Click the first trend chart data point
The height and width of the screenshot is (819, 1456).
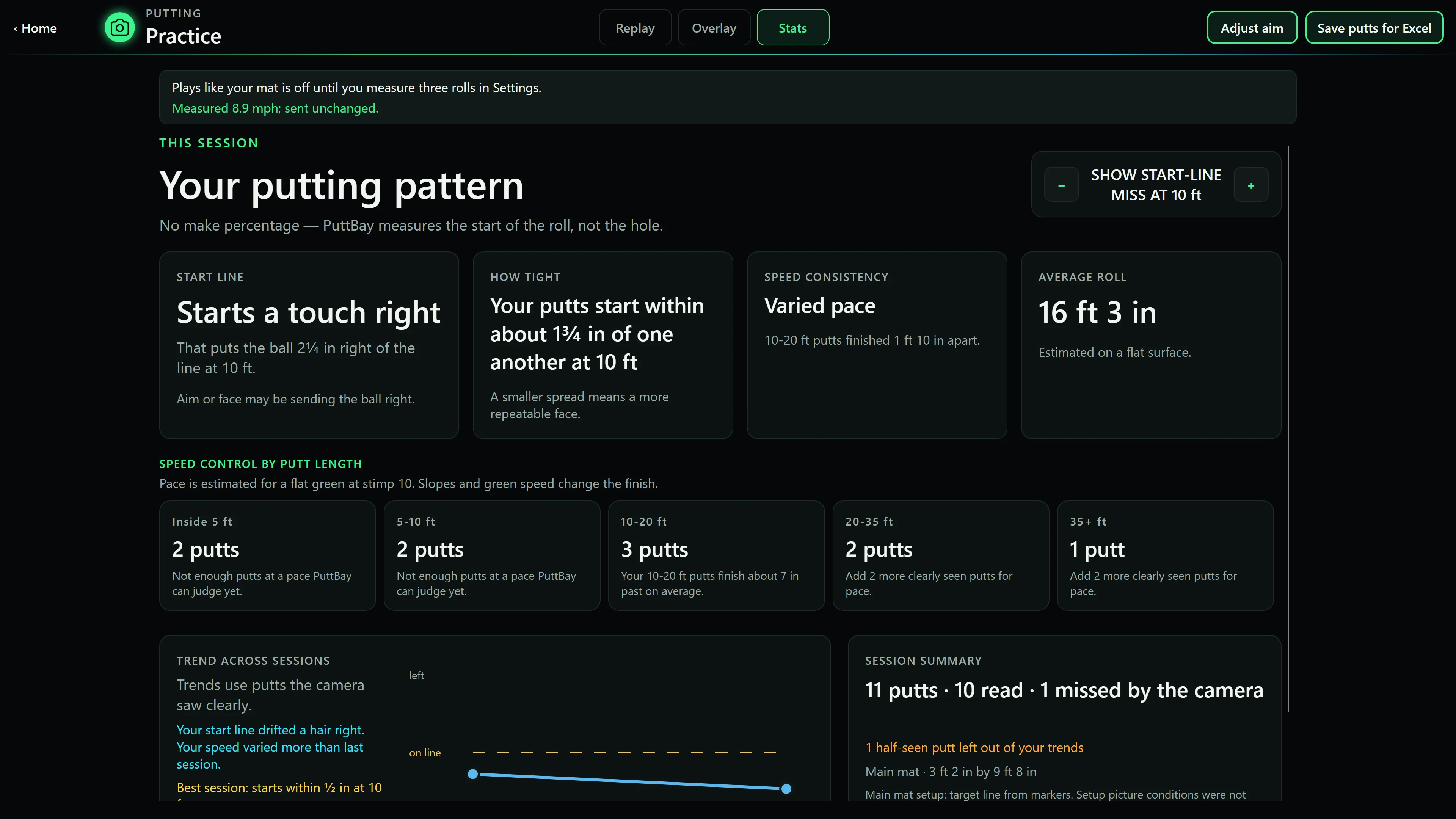(473, 774)
